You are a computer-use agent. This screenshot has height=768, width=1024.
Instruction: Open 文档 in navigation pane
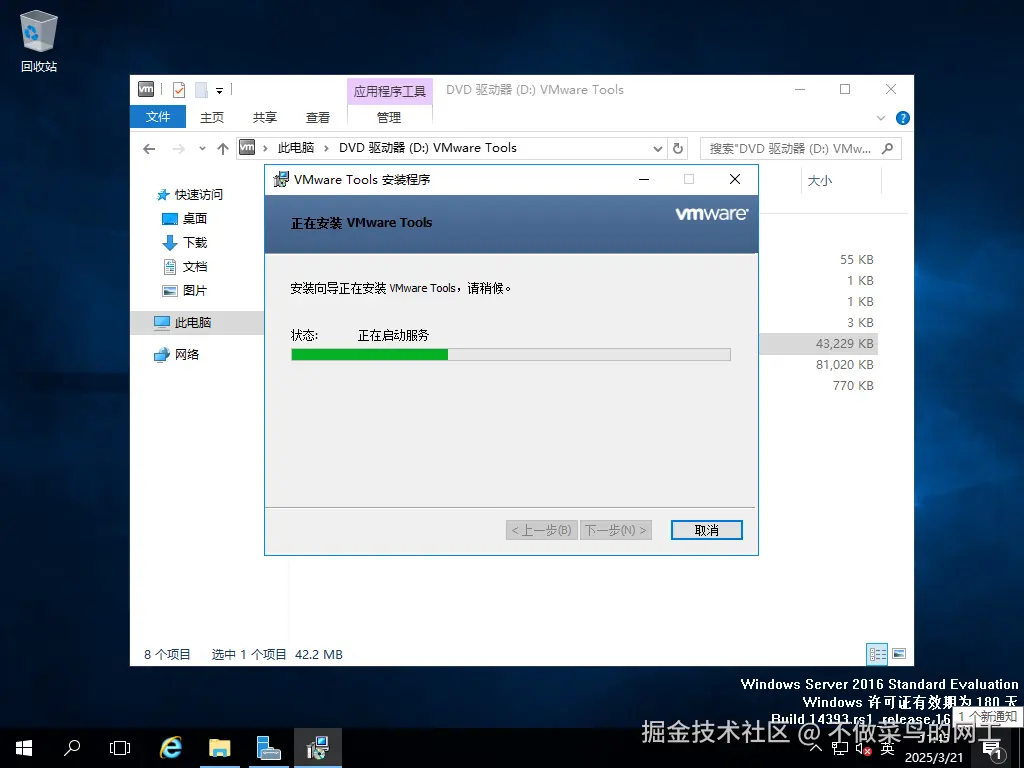tap(184, 266)
